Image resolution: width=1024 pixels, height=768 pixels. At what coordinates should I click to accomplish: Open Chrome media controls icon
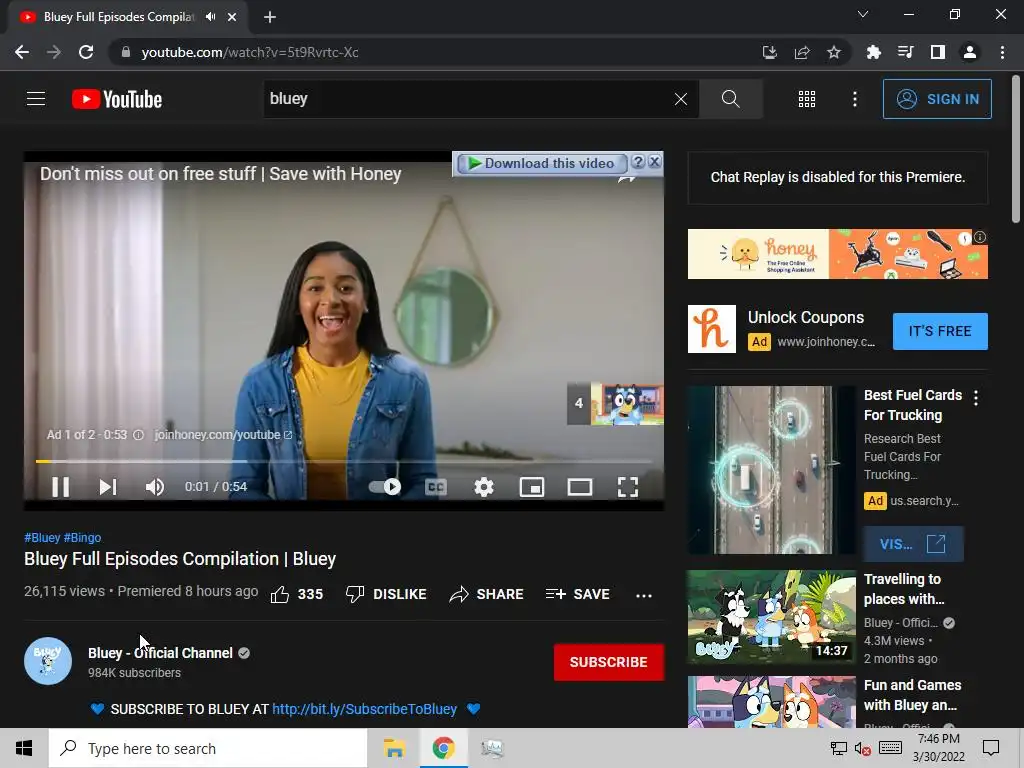coord(905,52)
